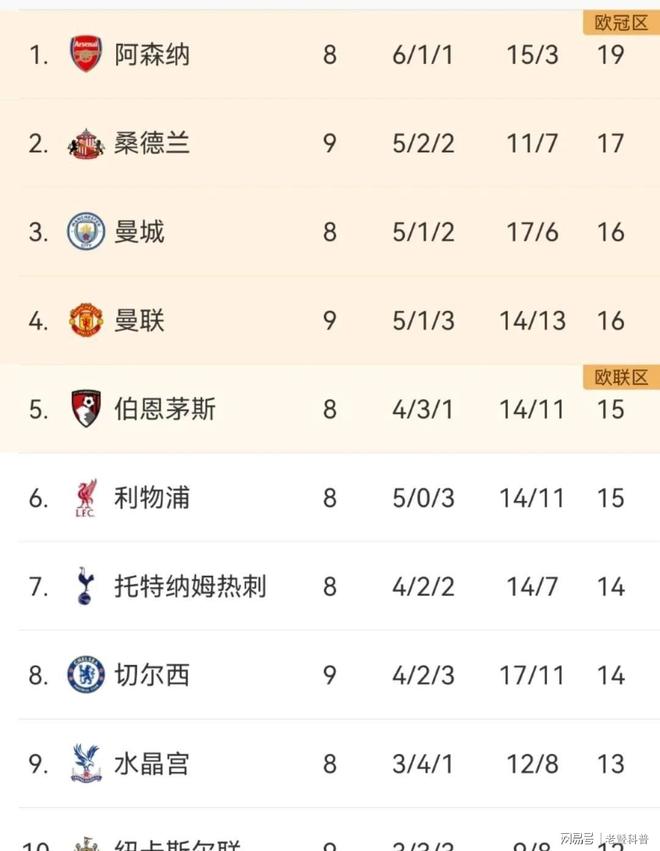This screenshot has height=851, width=660.
Task: Select the 托特纳姆热刺 row name
Action: pyautogui.click(x=194, y=586)
